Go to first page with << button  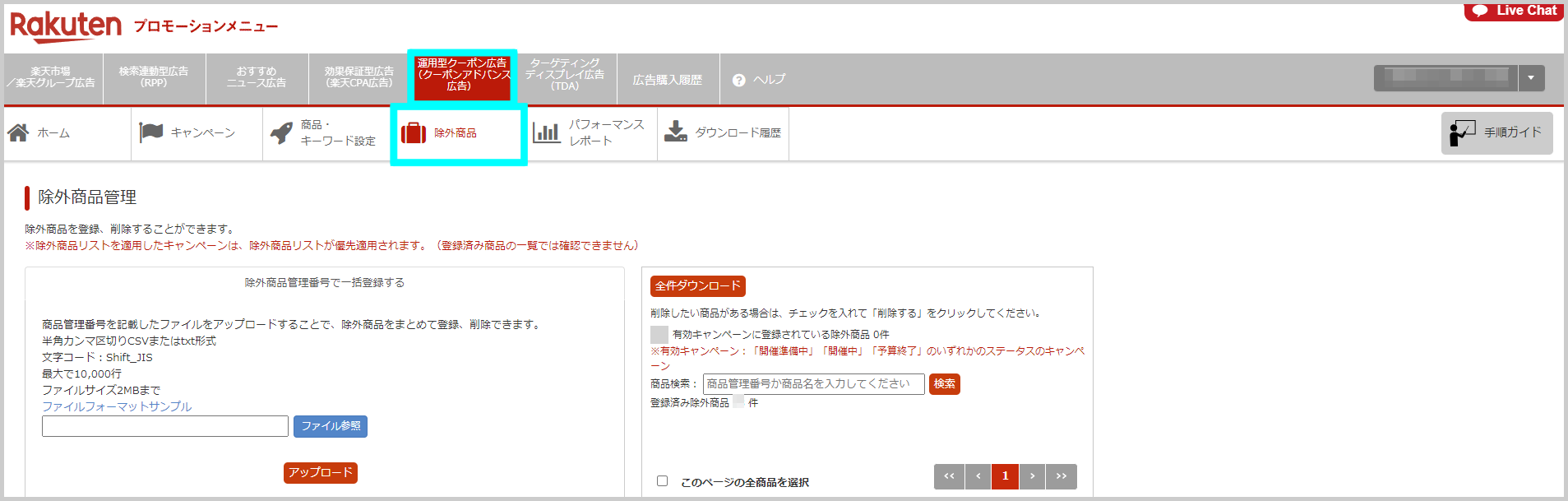(x=949, y=476)
